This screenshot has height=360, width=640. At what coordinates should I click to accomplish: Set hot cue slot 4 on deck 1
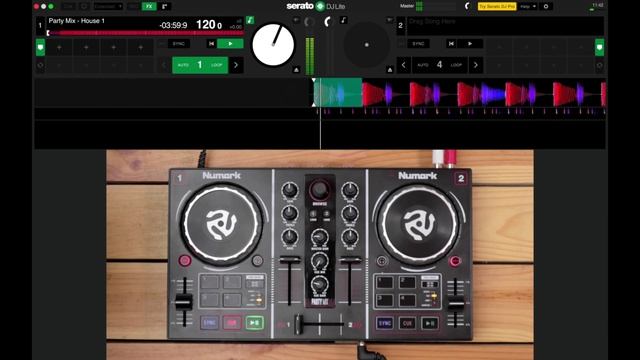pyautogui.click(x=140, y=48)
